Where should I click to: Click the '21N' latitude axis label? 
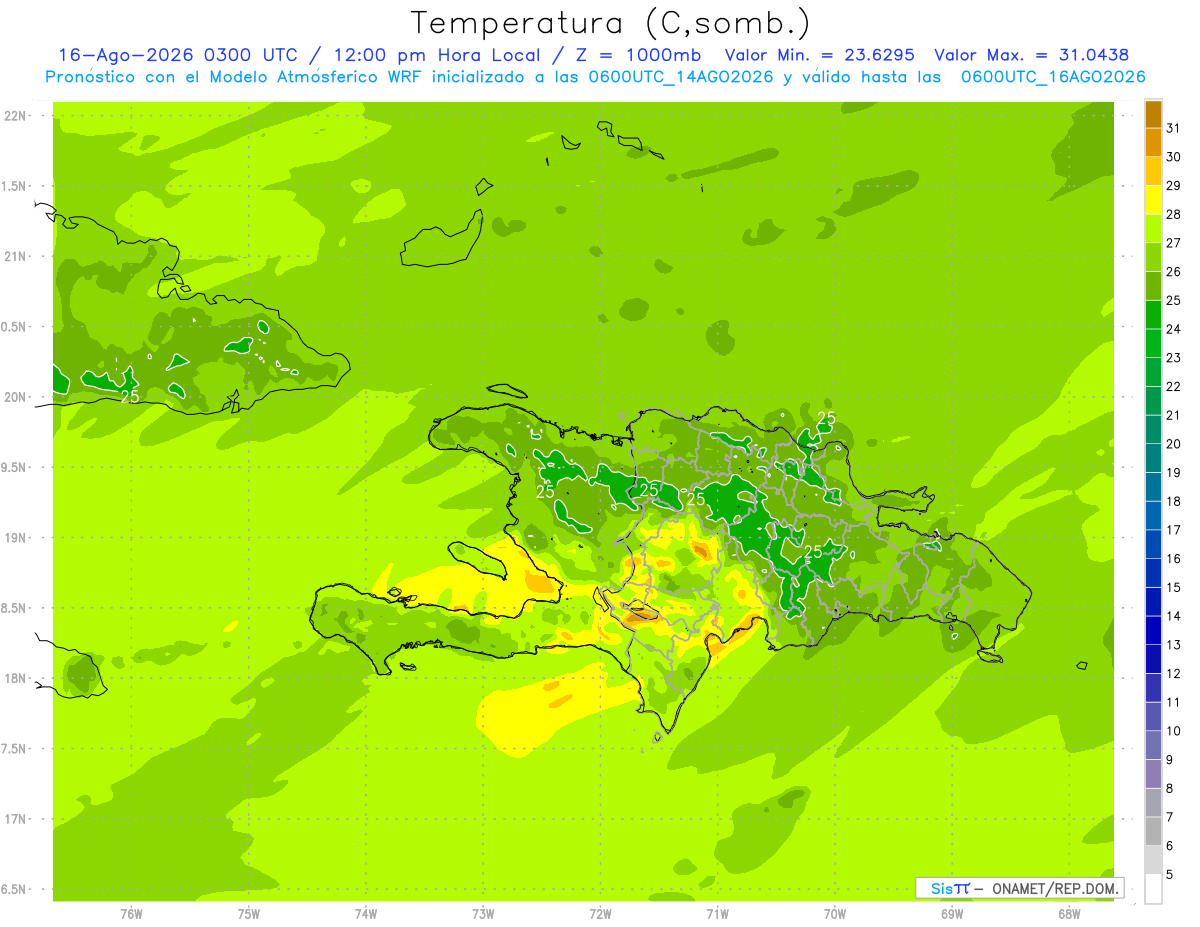pyautogui.click(x=15, y=256)
